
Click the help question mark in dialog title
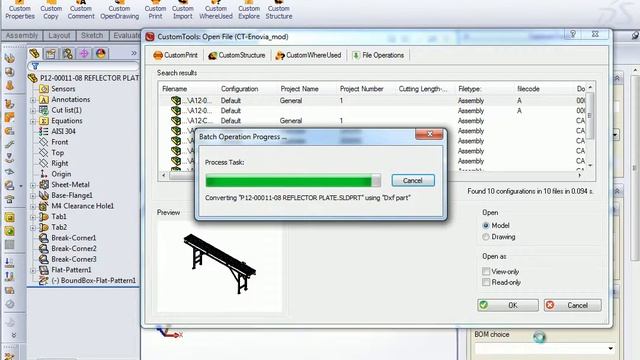coord(573,34)
